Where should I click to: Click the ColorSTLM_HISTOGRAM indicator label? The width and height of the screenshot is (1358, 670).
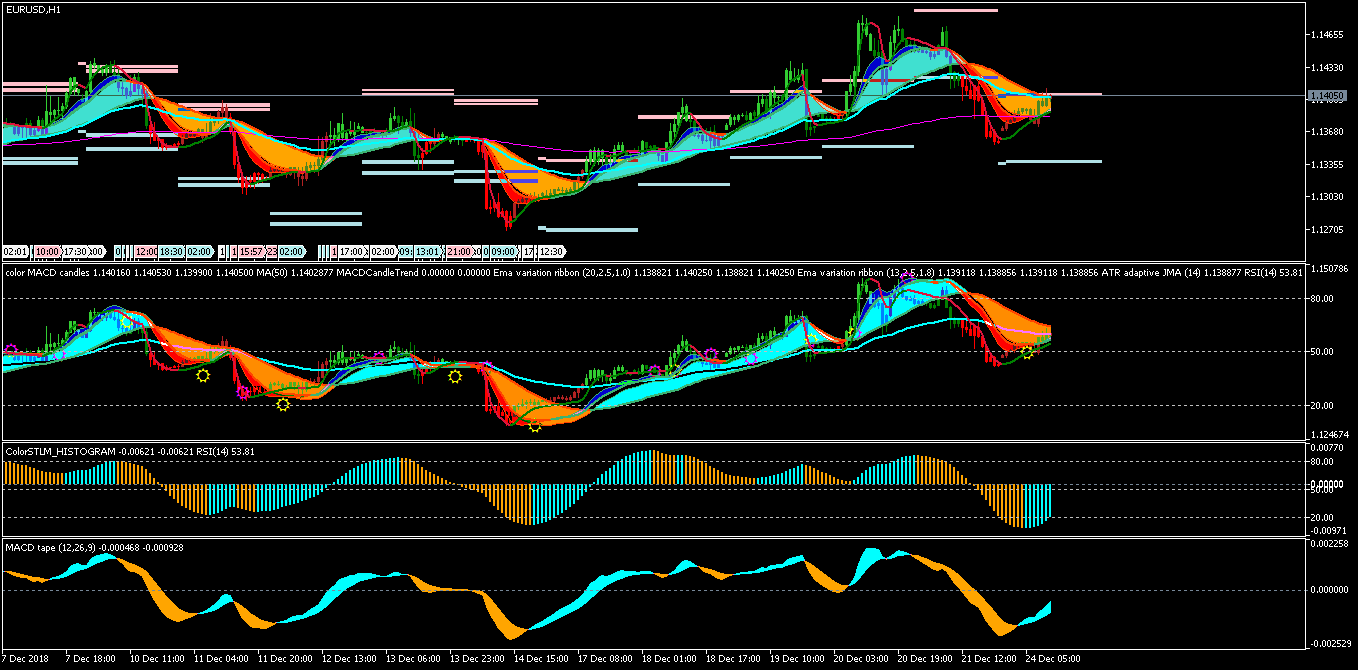[x=59, y=451]
